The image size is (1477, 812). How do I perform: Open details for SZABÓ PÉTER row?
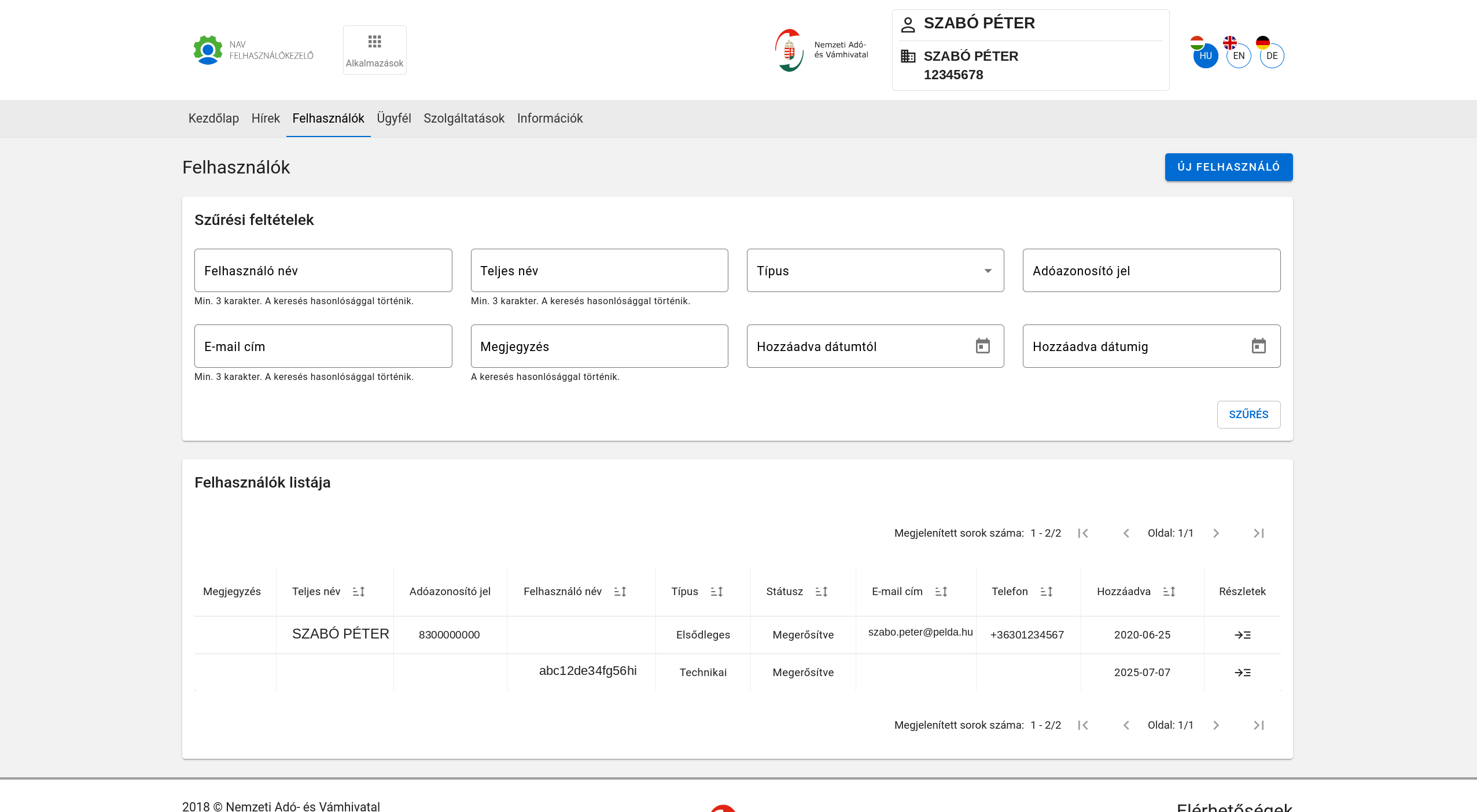pyautogui.click(x=1242, y=635)
